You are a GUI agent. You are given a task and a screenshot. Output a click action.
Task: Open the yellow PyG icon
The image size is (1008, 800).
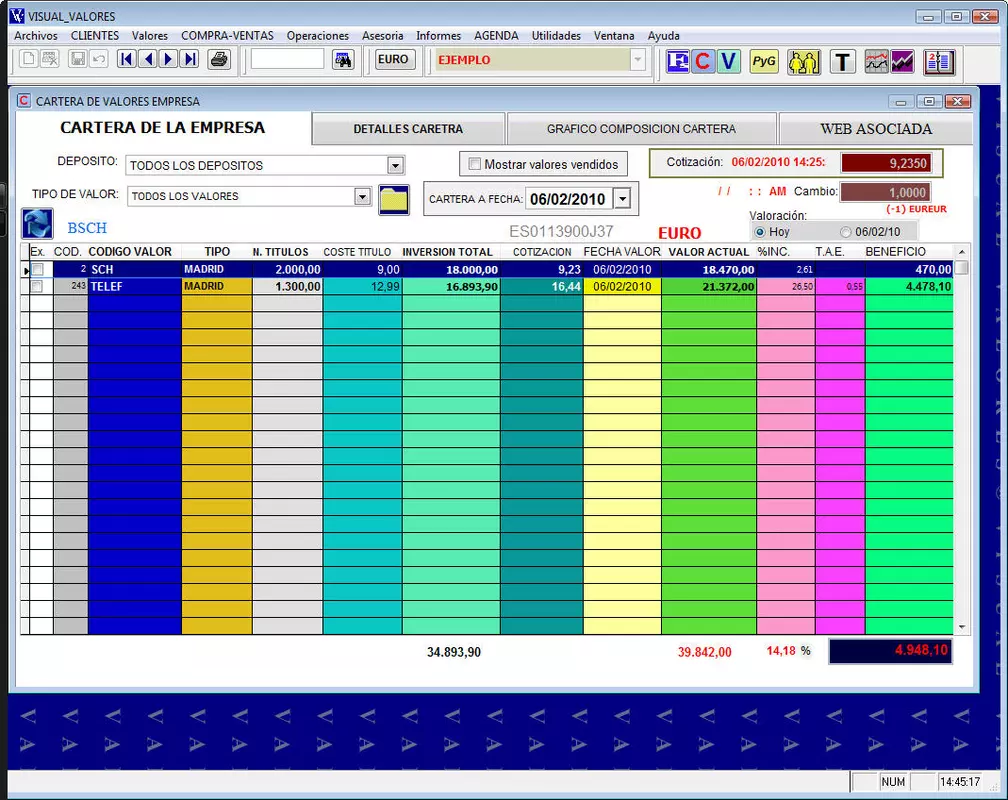[x=764, y=62]
